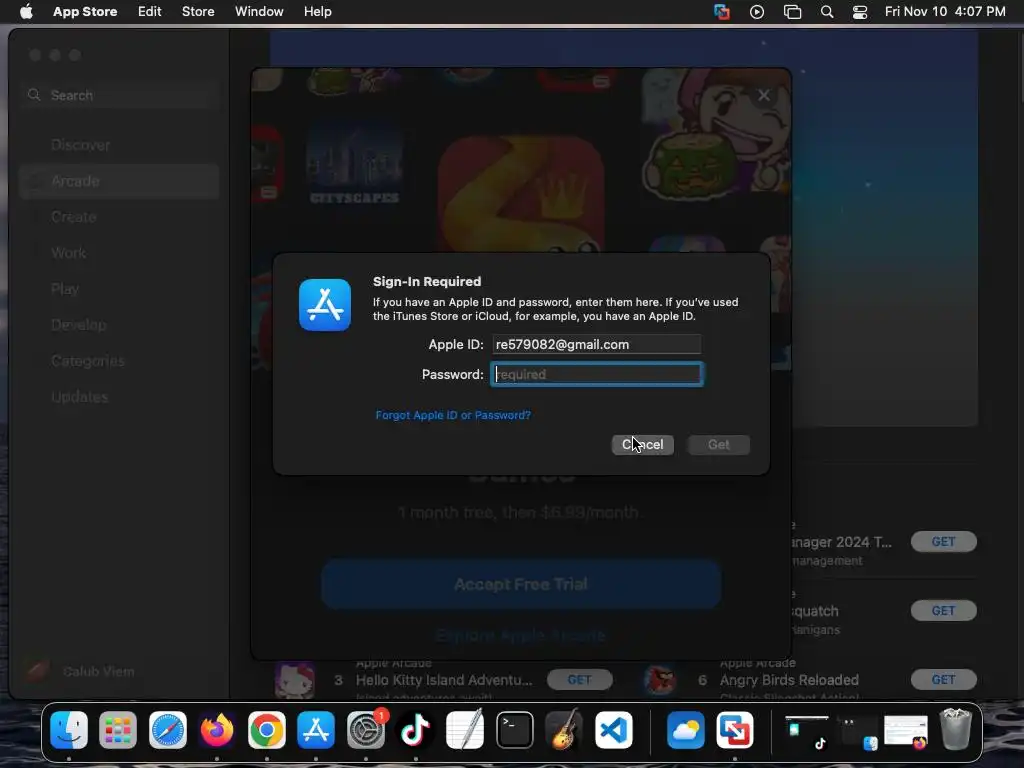Image resolution: width=1024 pixels, height=768 pixels.
Task: Click the Cancel button in sign-in dialog
Action: point(643,445)
